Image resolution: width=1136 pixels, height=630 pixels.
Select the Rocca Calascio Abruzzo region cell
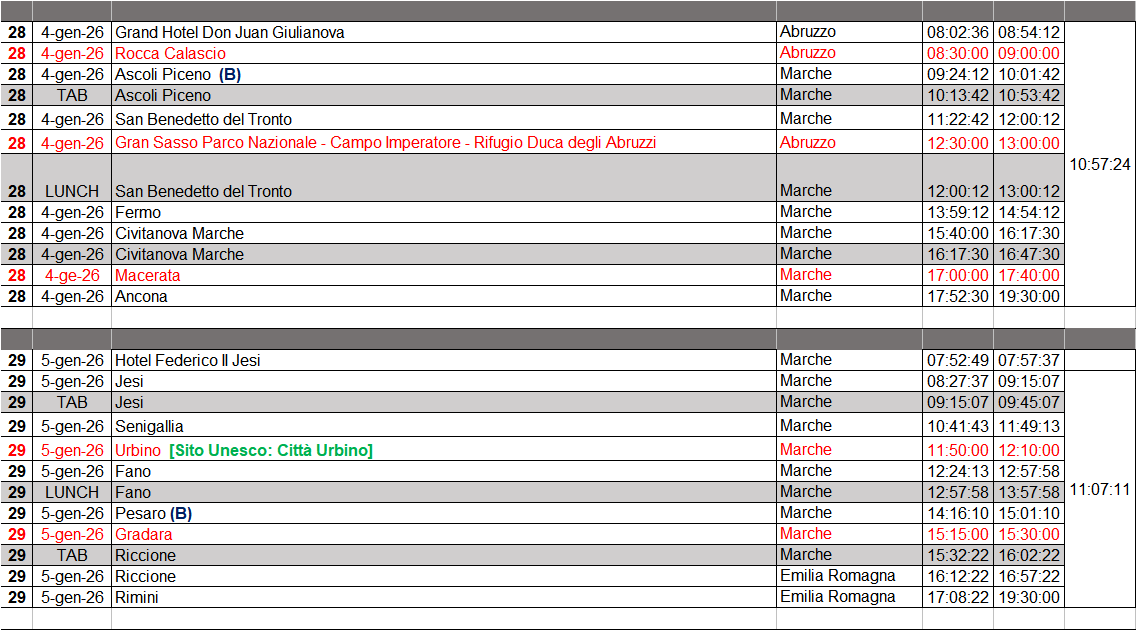(807, 53)
